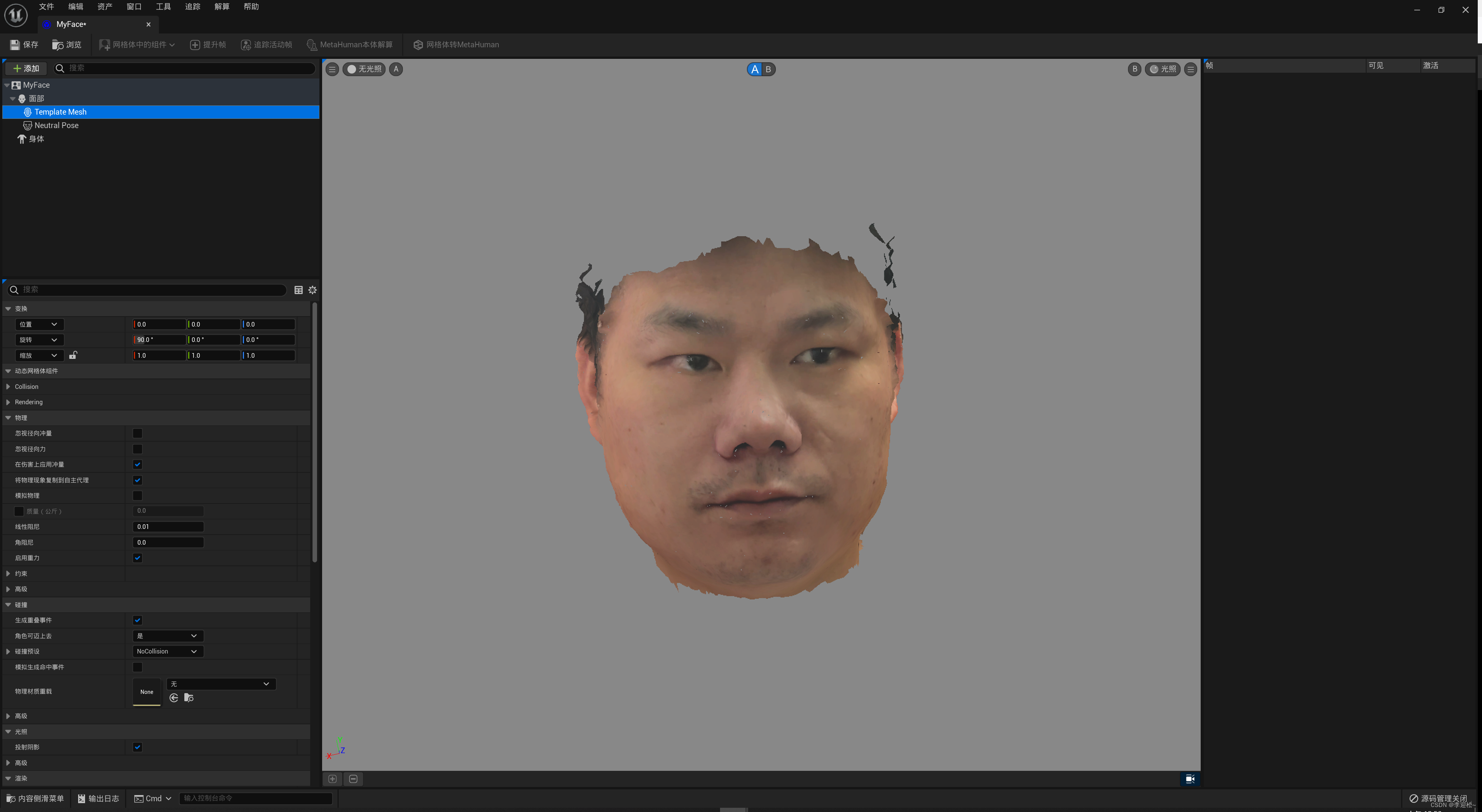Click the Save (保存) toolbar icon
This screenshot has width=1482, height=812.
click(x=15, y=44)
